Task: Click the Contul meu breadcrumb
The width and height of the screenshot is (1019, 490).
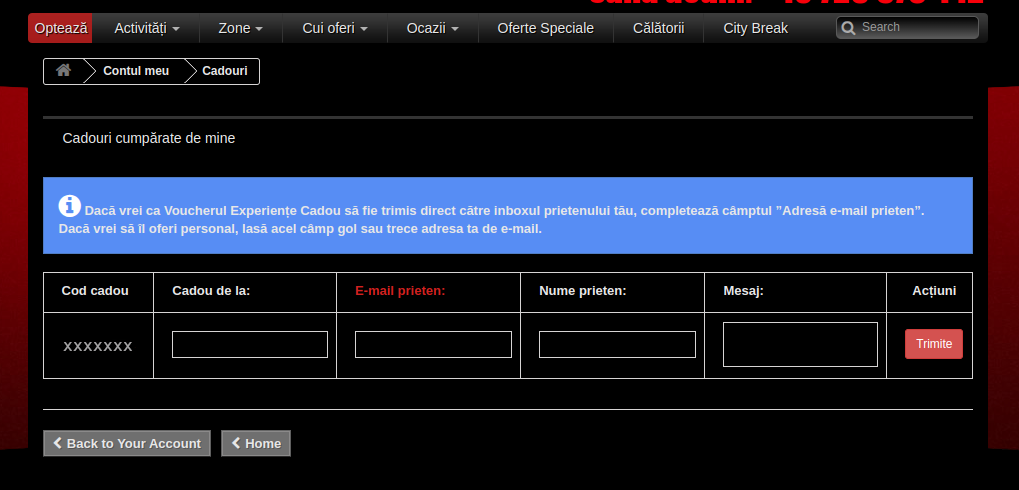Action: click(x=136, y=71)
